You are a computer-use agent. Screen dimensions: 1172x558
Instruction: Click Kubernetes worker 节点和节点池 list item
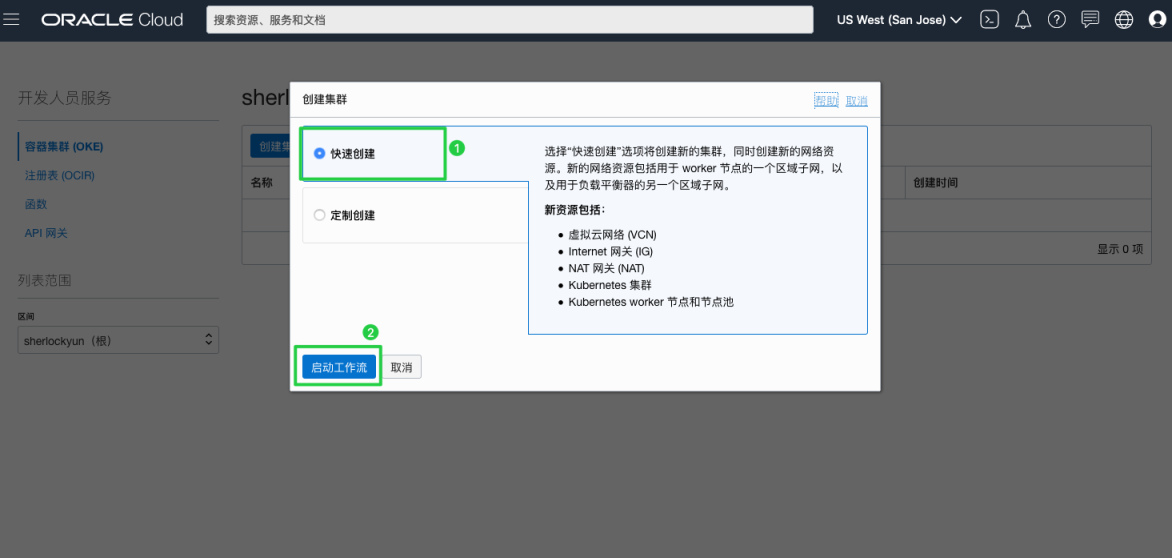click(651, 303)
